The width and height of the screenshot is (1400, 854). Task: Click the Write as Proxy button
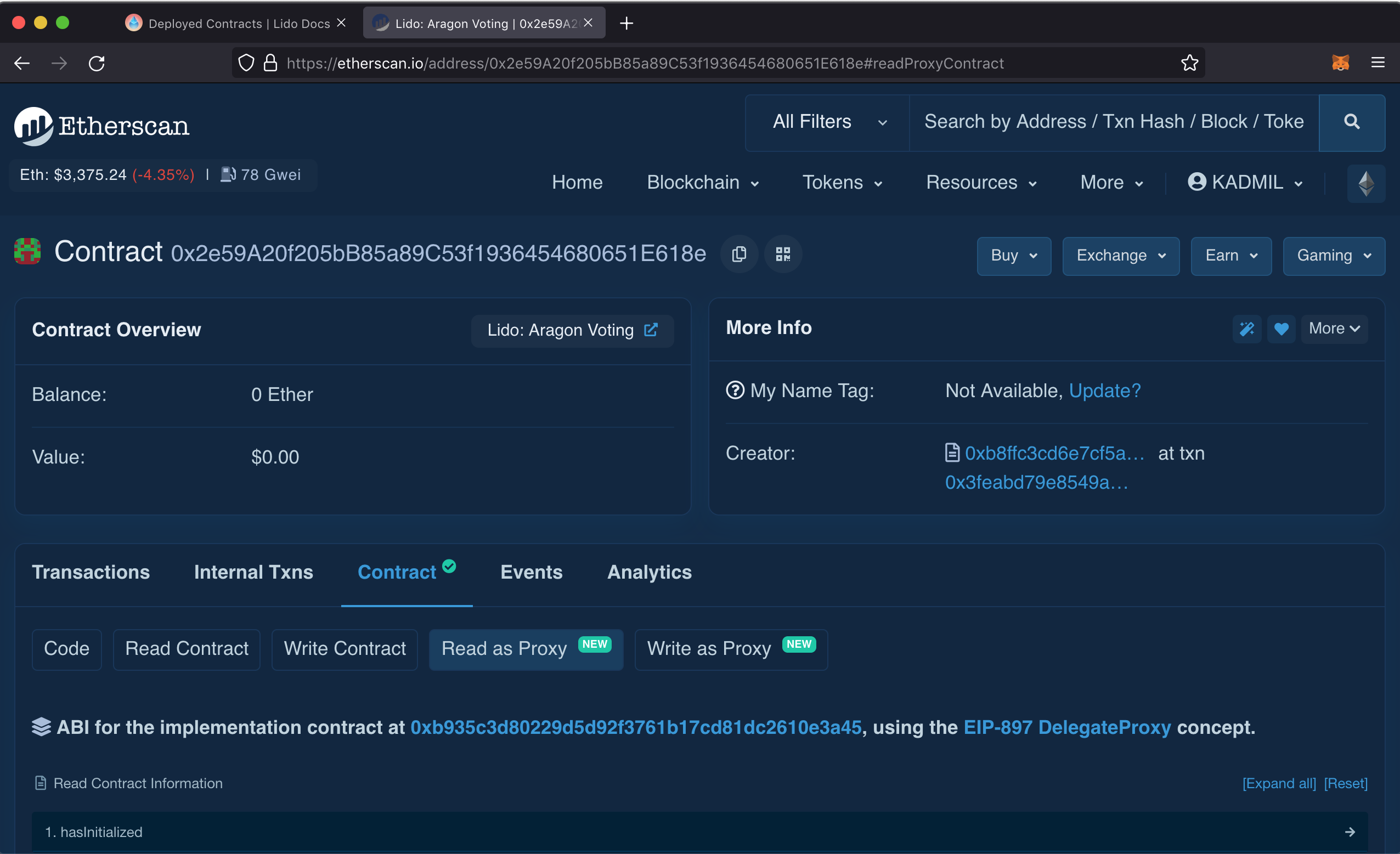point(731,648)
